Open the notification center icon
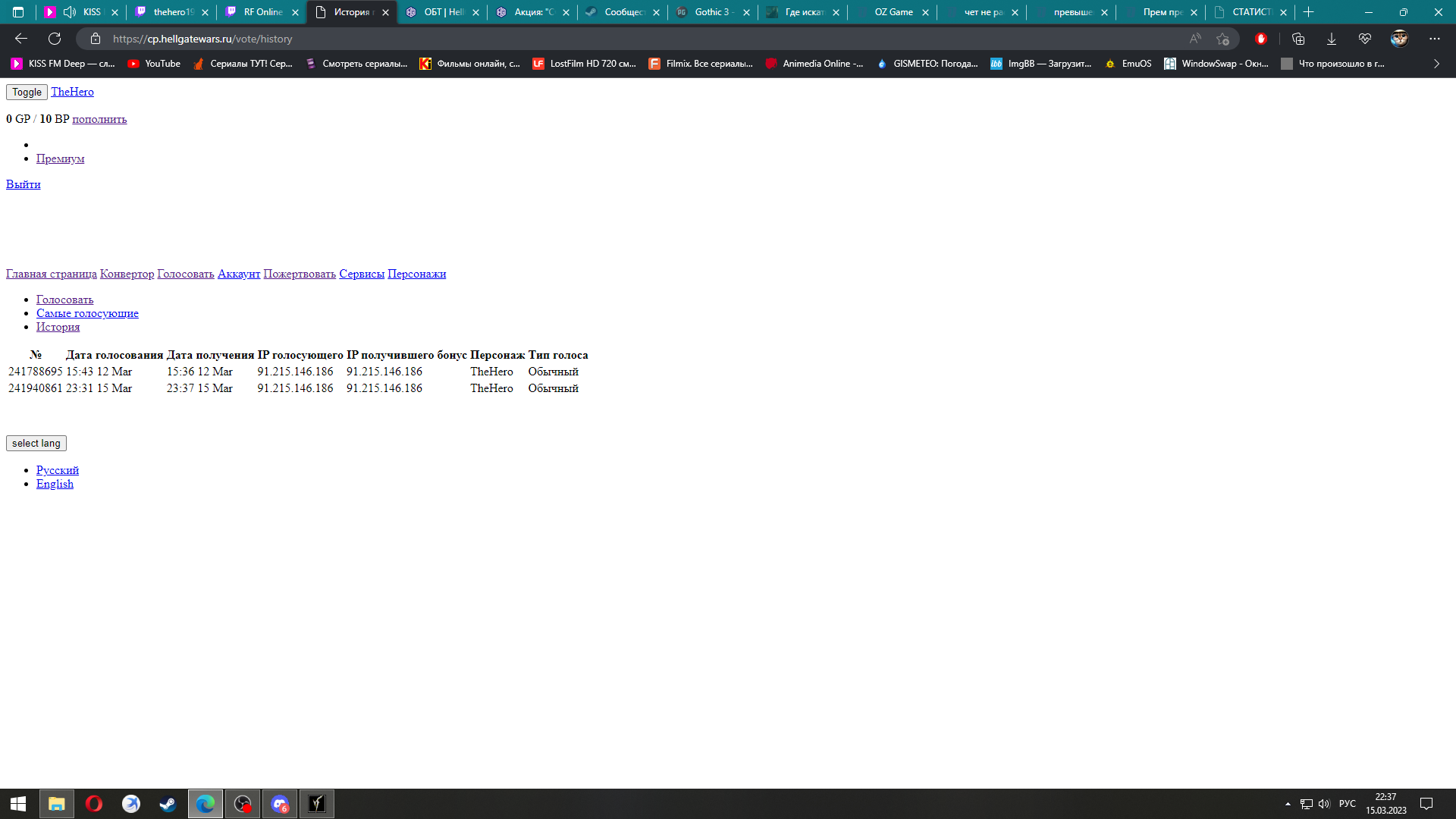Viewport: 1456px width, 819px height. 1426,804
